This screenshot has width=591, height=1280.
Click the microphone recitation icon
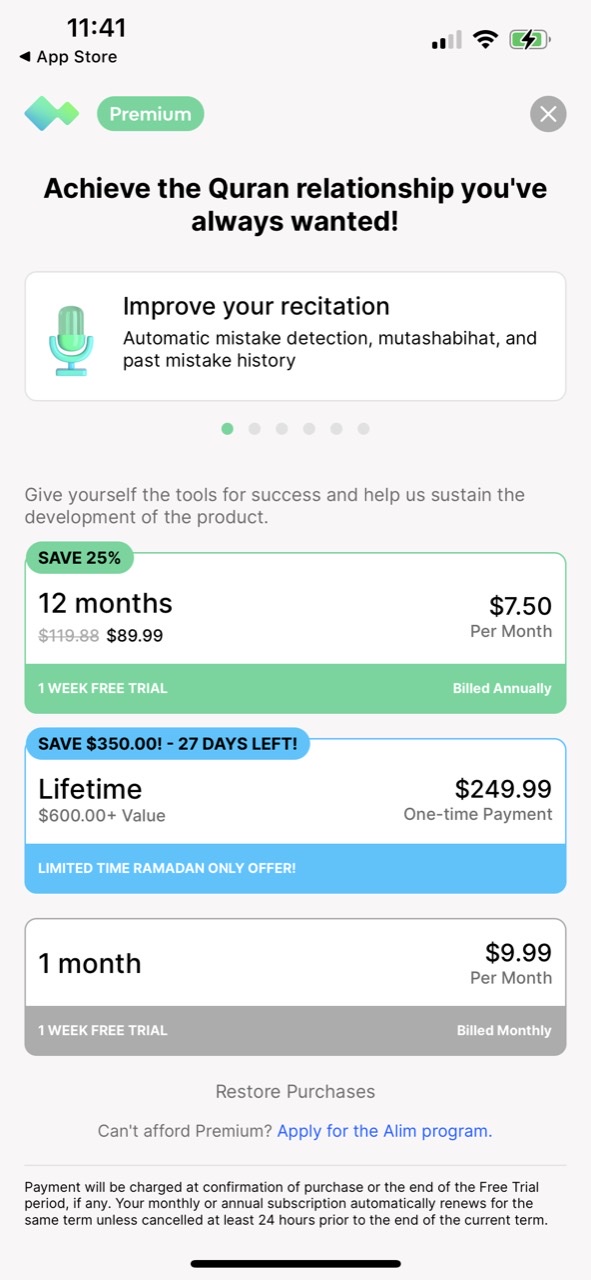pos(72,335)
